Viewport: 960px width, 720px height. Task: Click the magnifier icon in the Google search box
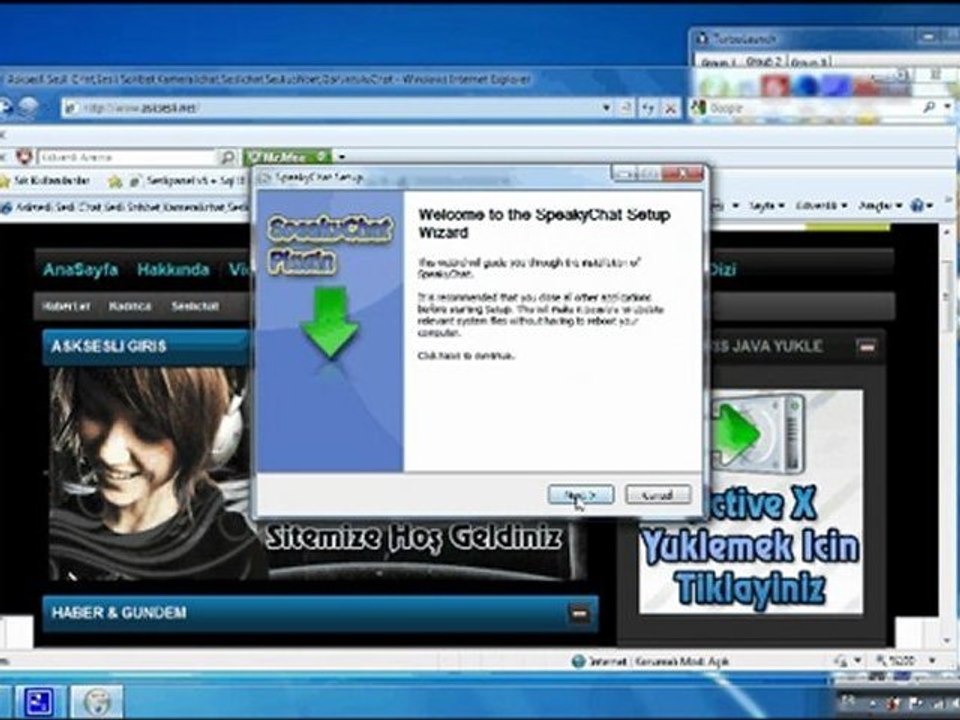click(x=929, y=108)
